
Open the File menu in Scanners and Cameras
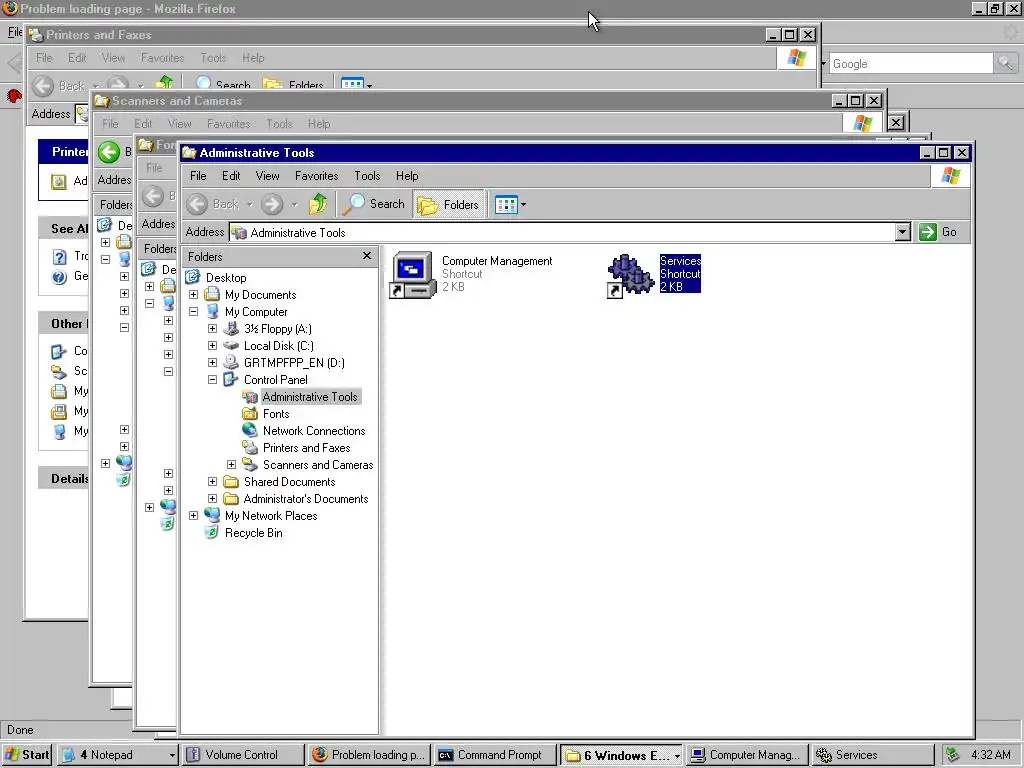pos(110,123)
